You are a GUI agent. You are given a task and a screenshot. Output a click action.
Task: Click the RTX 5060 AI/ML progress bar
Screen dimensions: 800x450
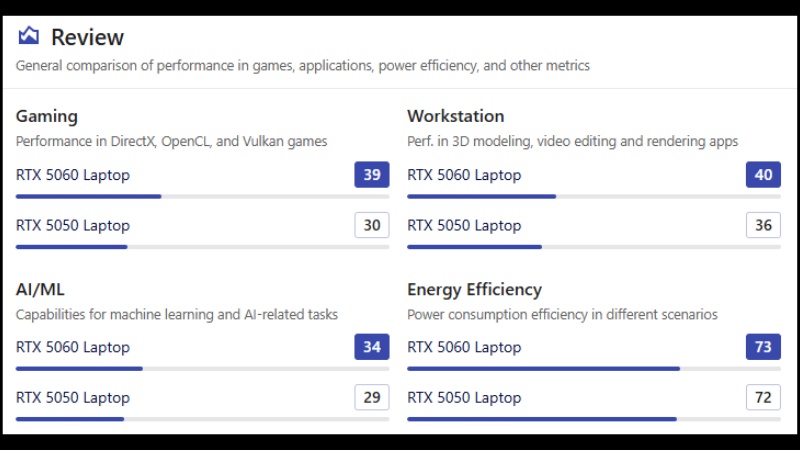pyautogui.click(x=203, y=369)
